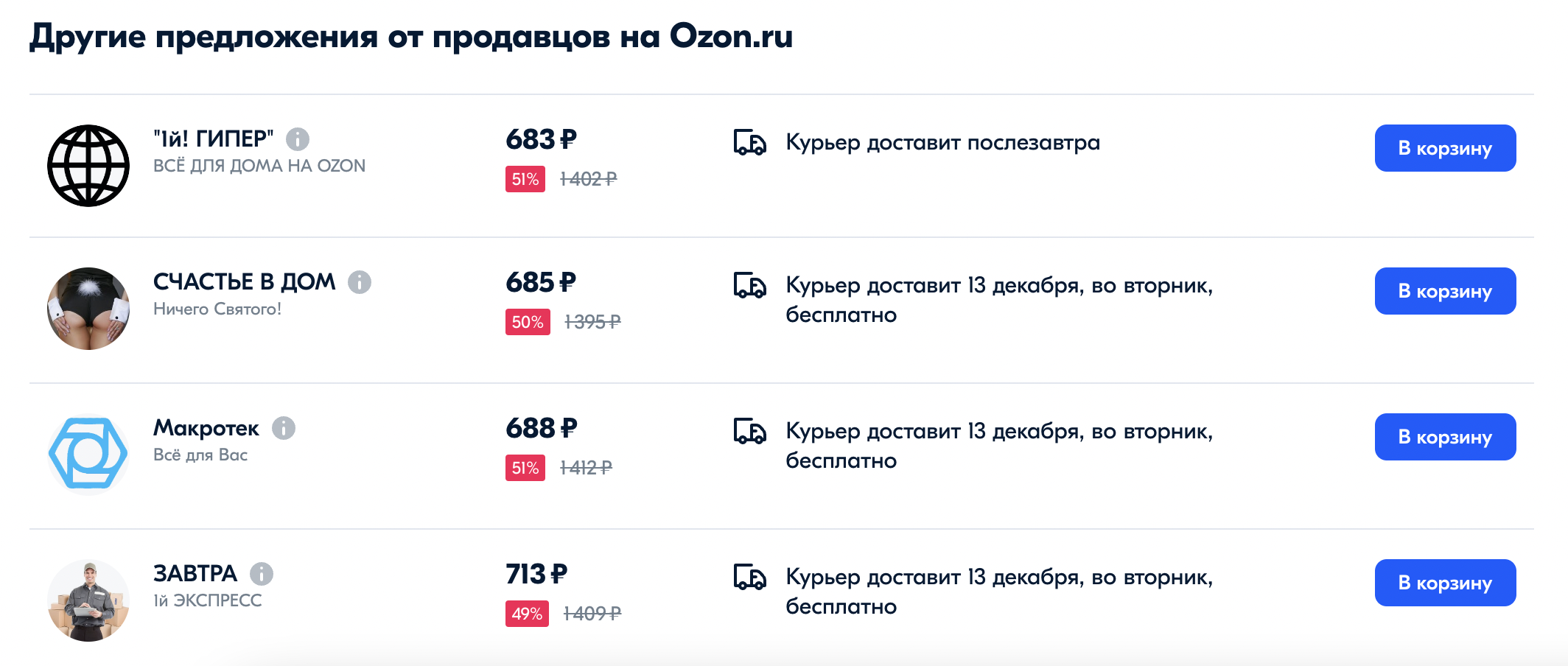This screenshot has width=1568, height=666.
Task: Click globe logo of "1й! ГИПЕР" seller
Action: [x=88, y=166]
